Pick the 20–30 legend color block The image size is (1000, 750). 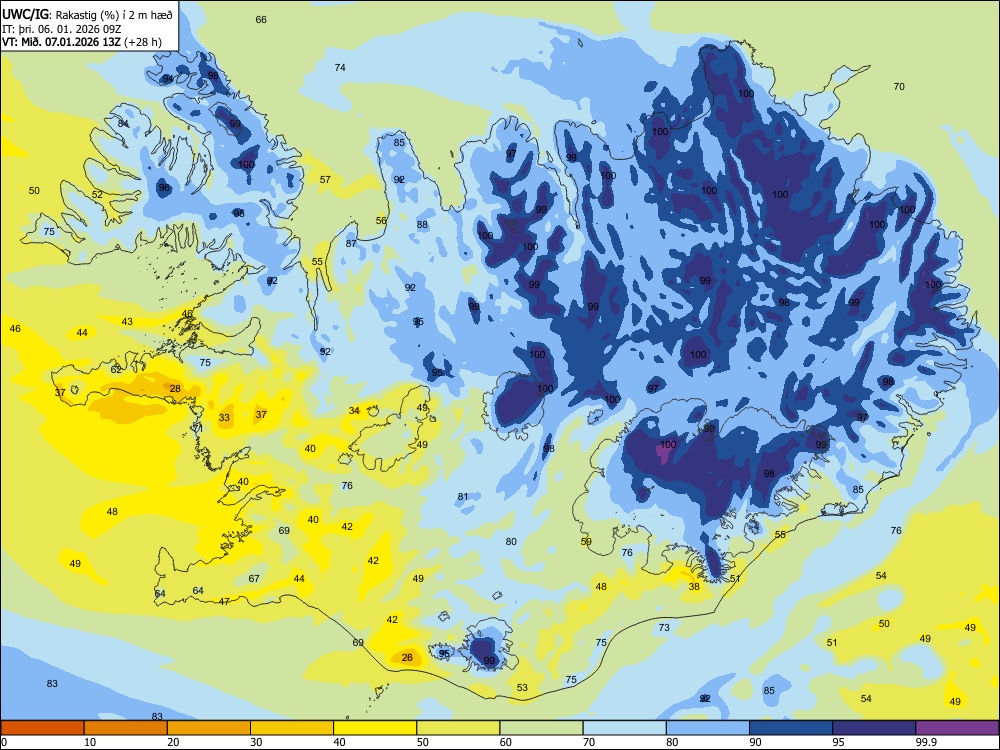[x=209, y=728]
